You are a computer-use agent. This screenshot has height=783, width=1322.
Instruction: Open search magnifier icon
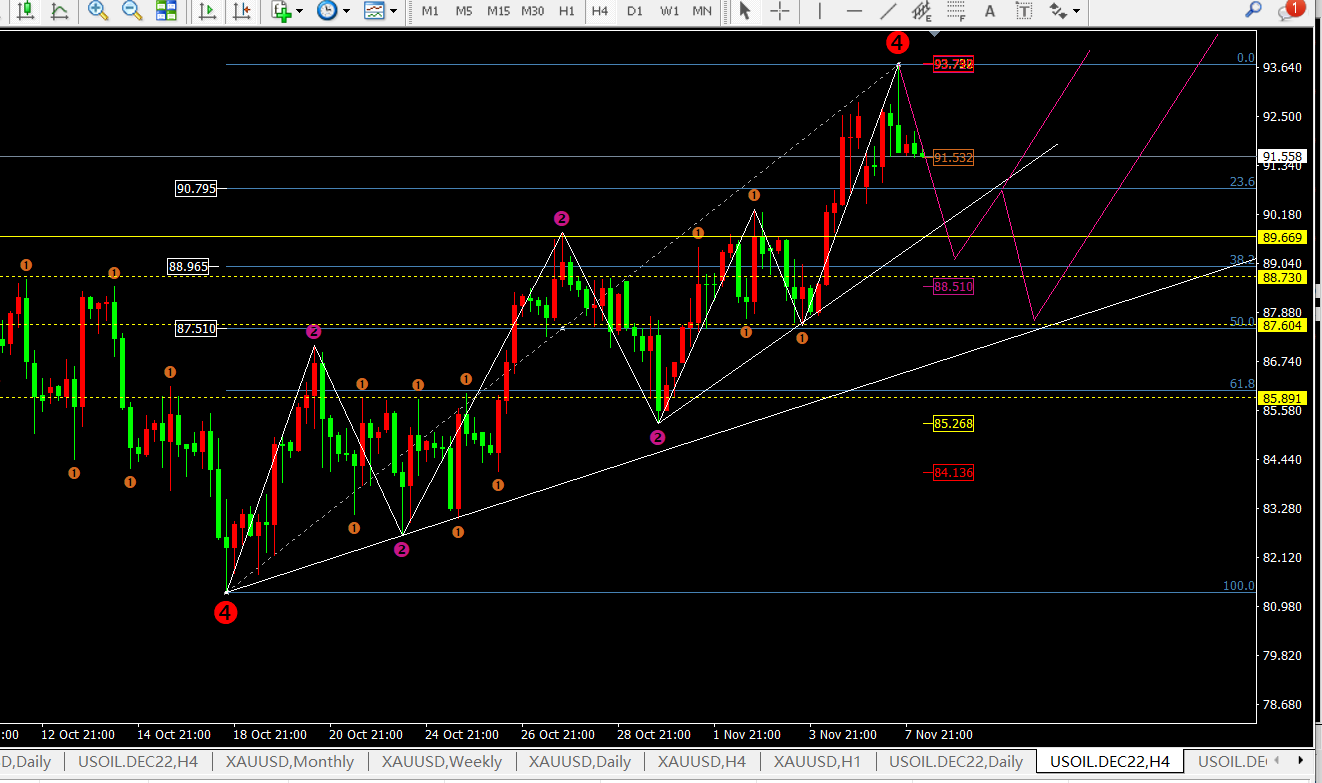click(1253, 10)
